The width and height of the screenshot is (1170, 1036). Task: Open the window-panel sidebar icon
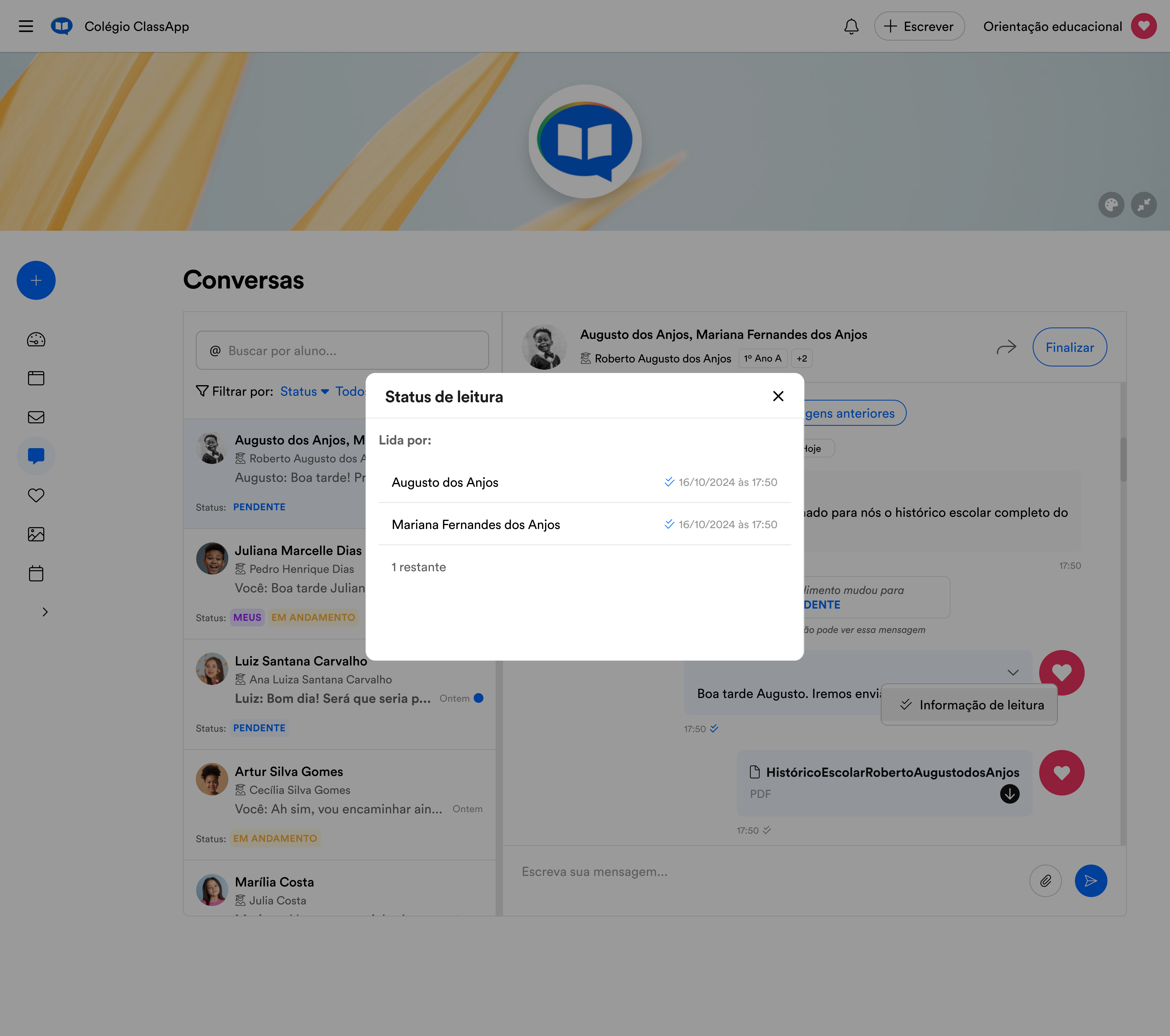tap(36, 378)
